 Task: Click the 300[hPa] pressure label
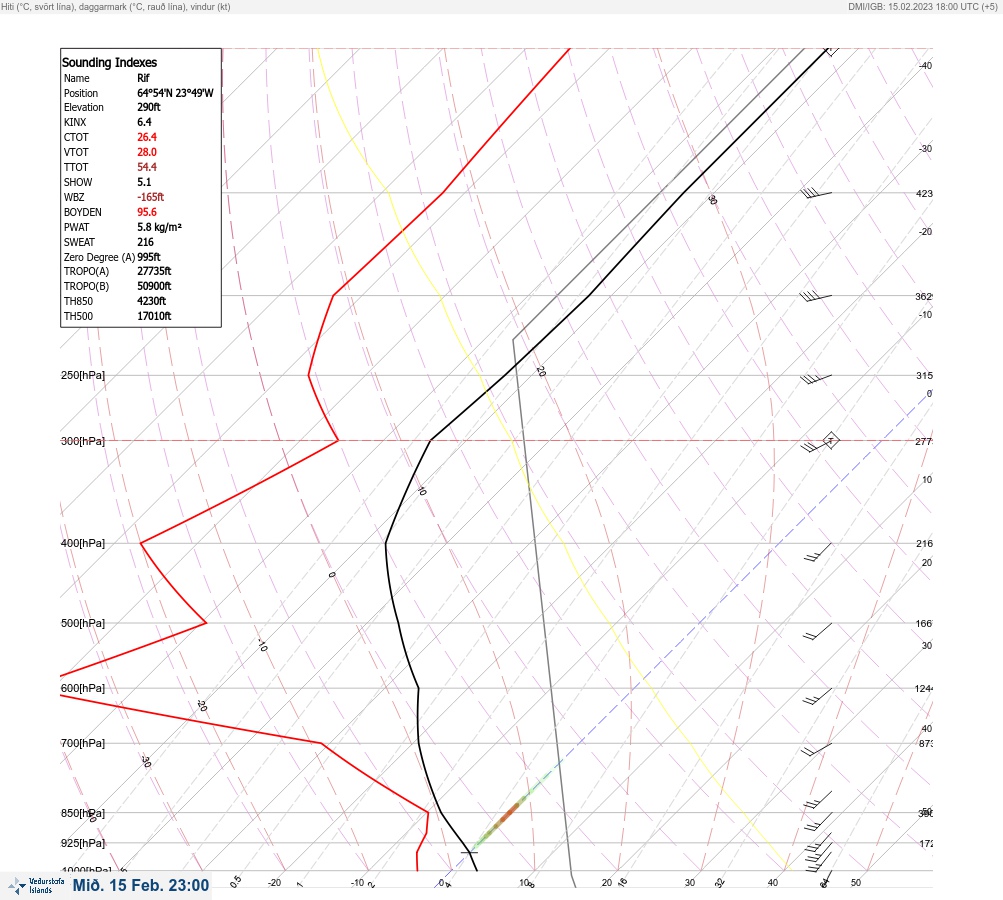(x=83, y=441)
